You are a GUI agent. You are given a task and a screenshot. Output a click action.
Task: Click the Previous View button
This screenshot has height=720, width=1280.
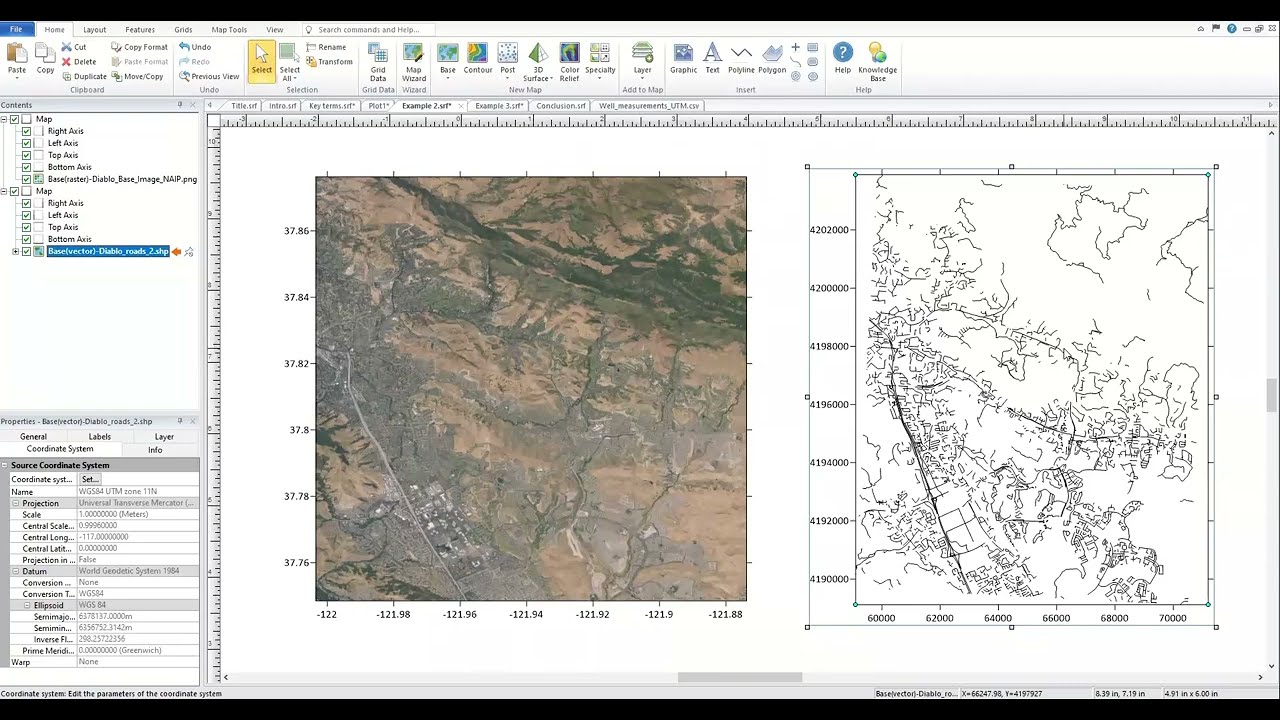(x=209, y=77)
